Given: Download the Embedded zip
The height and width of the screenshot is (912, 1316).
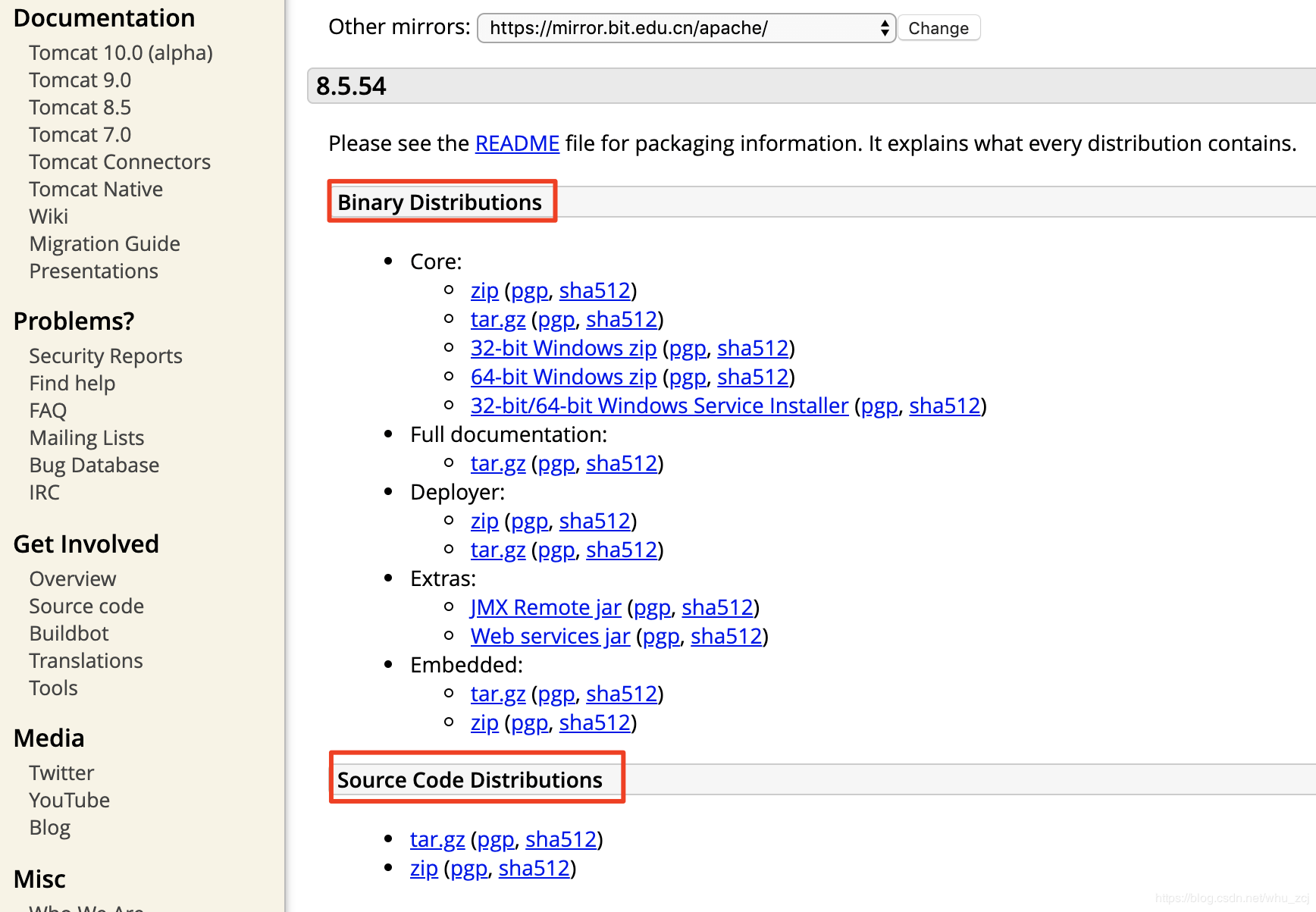Looking at the screenshot, I should tap(484, 722).
